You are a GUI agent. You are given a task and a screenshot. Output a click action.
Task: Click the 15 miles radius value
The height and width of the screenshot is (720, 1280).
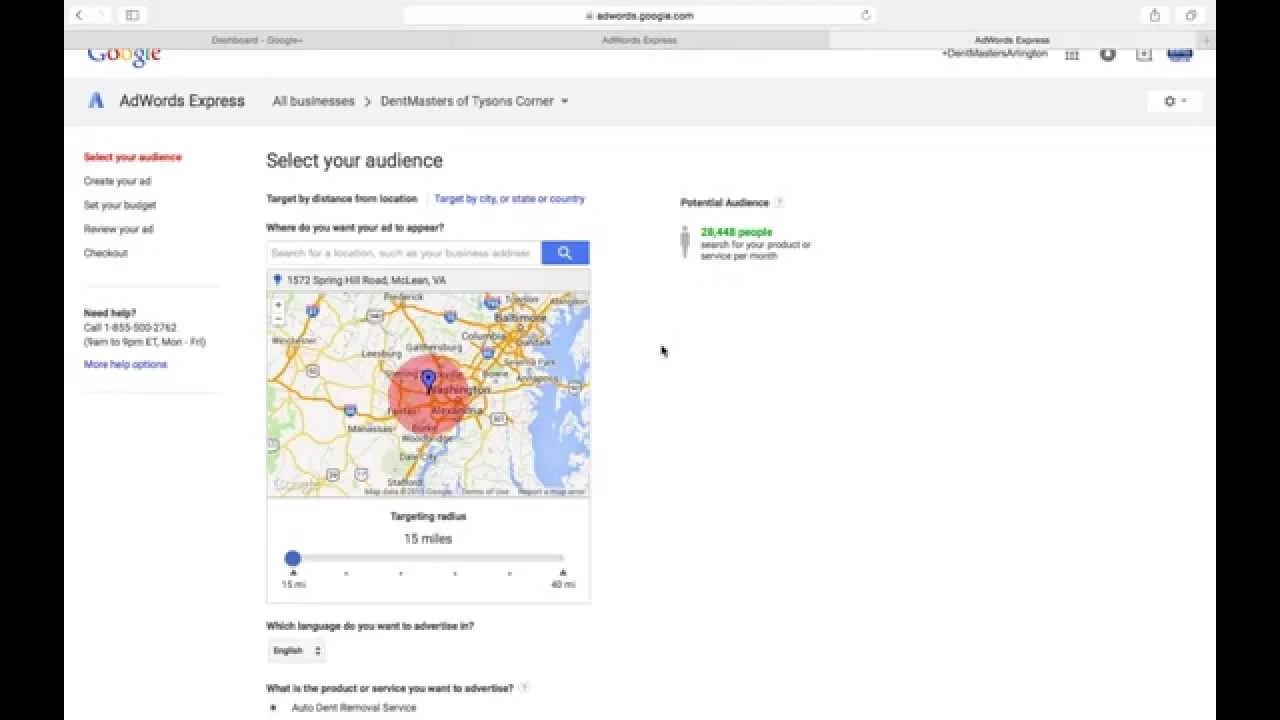click(428, 539)
